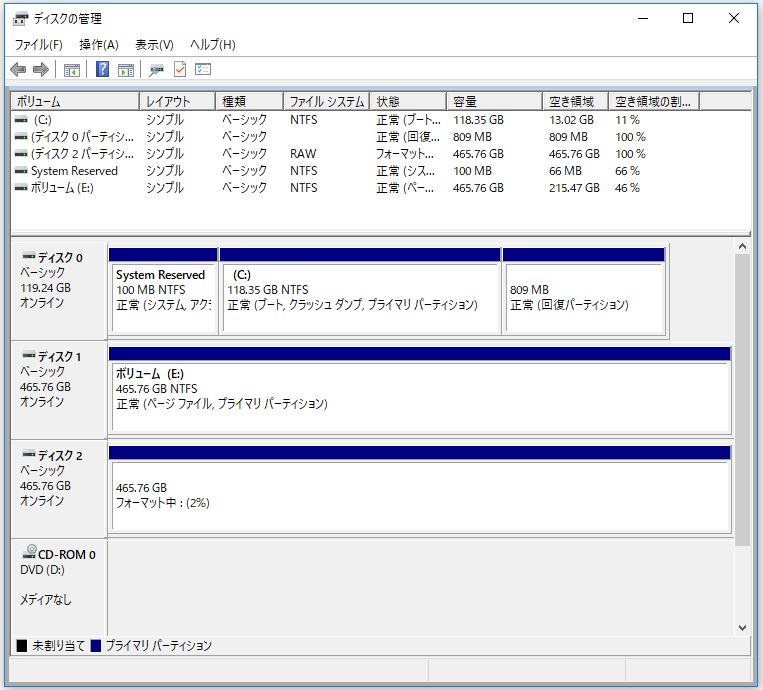Viewport: 763px width, 690px height.
Task: Click the ディスク 2 disk icon
Action: point(29,454)
